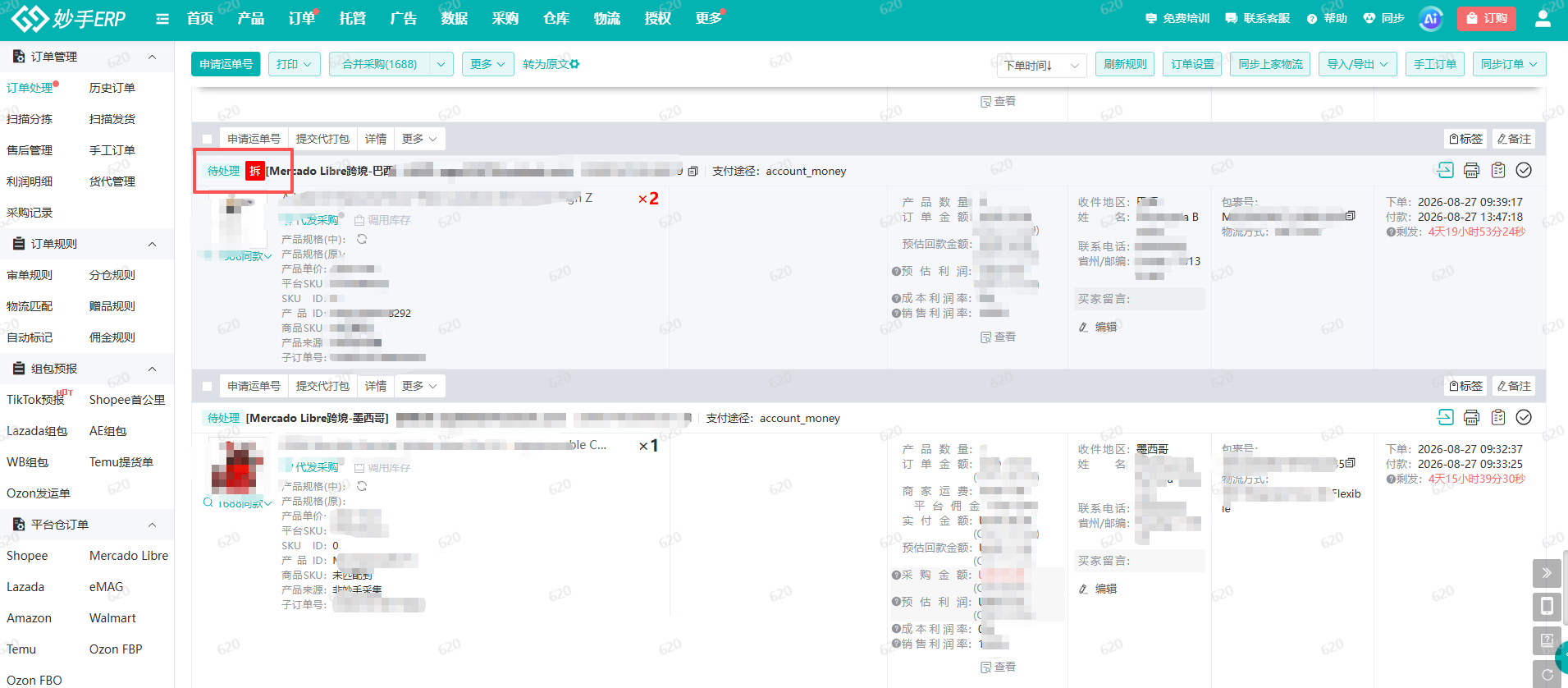Screen dimensions: 1568x688
Task: Toggle the hamburger sidebar collapse icon
Action: coord(162,19)
